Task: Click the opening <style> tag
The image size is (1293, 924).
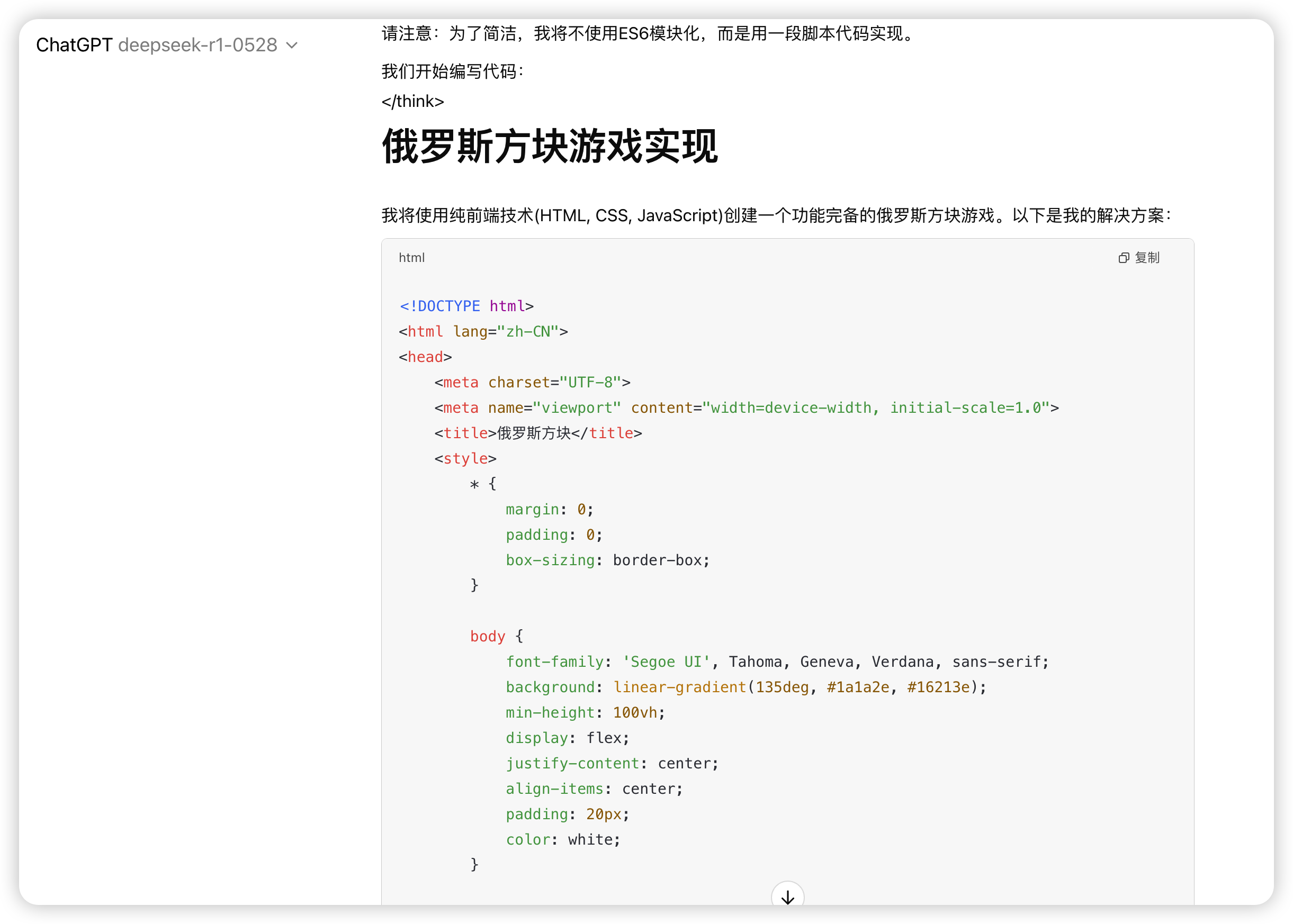Action: (465, 459)
